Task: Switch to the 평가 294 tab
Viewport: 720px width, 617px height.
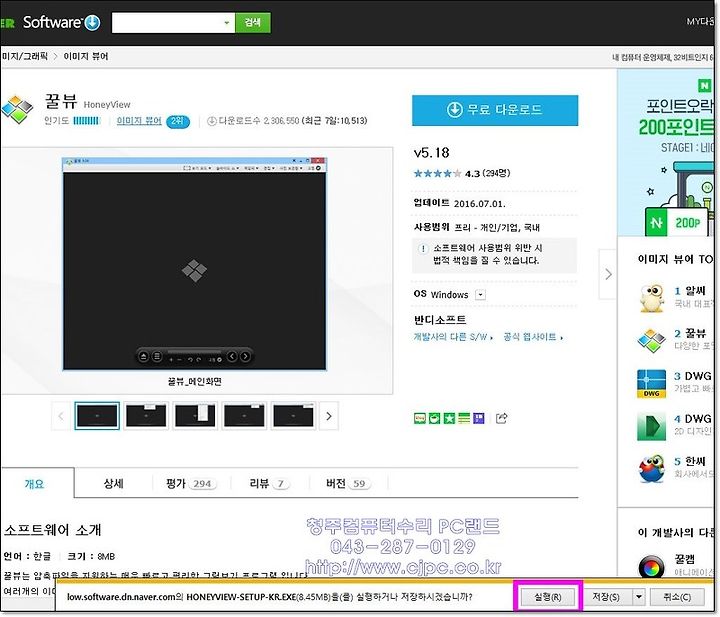Action: pos(191,483)
